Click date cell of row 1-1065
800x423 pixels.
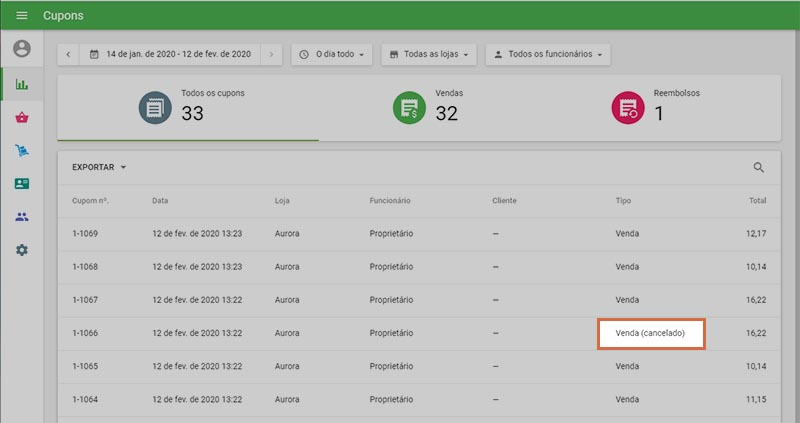point(197,366)
